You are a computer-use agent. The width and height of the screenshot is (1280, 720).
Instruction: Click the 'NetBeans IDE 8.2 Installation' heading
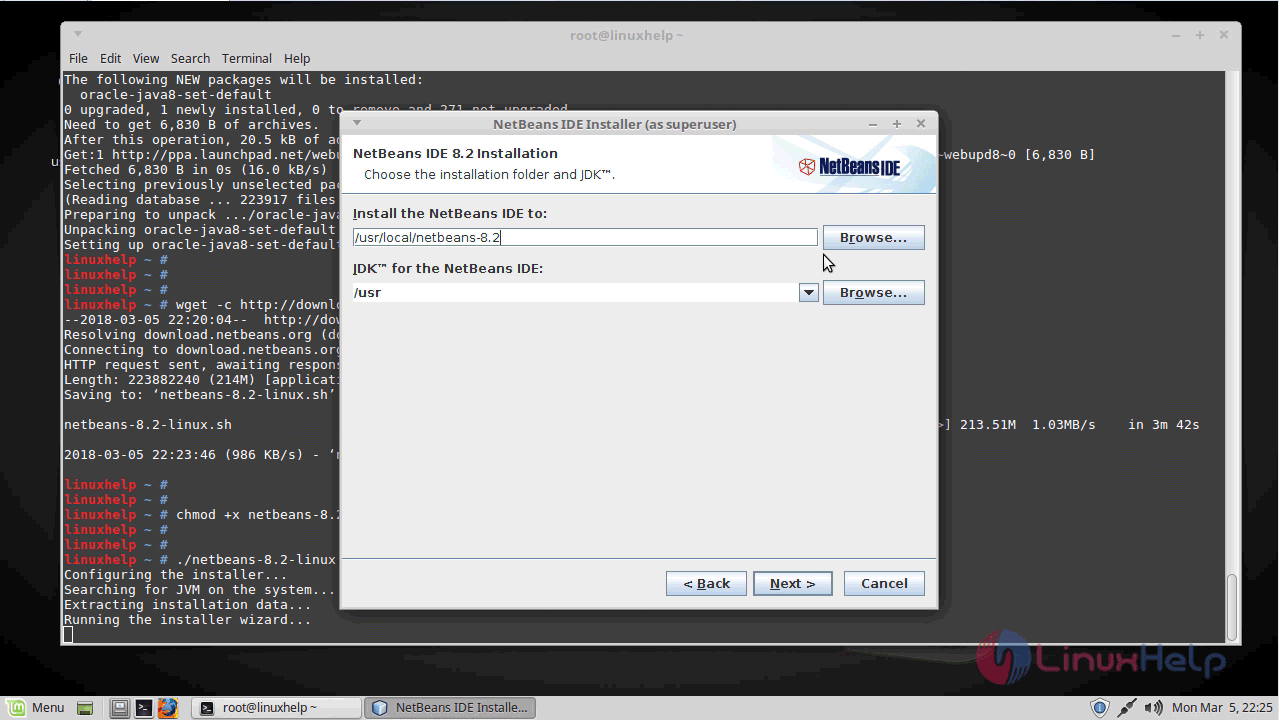[x=455, y=153]
